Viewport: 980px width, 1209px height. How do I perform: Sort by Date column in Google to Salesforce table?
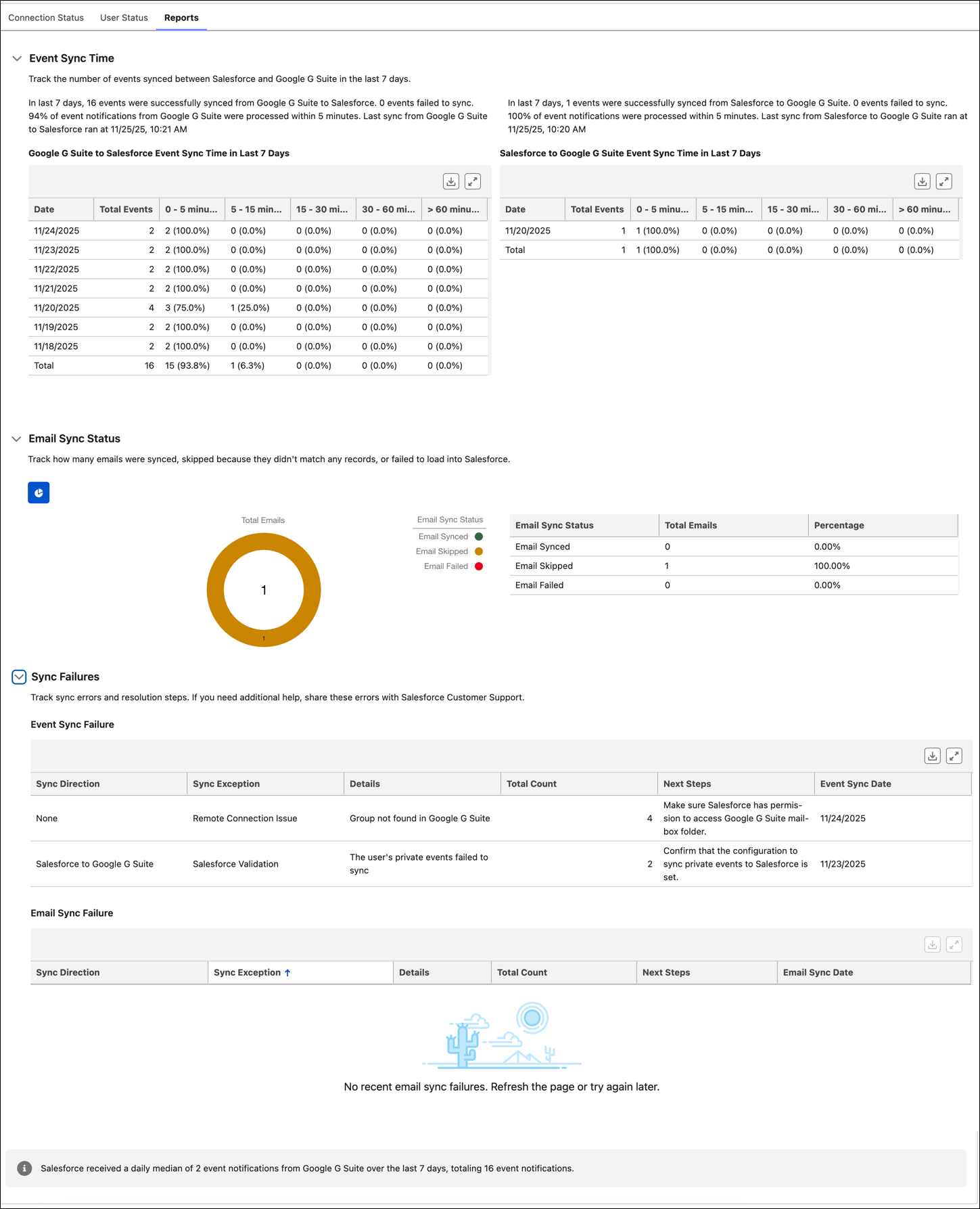pos(61,210)
